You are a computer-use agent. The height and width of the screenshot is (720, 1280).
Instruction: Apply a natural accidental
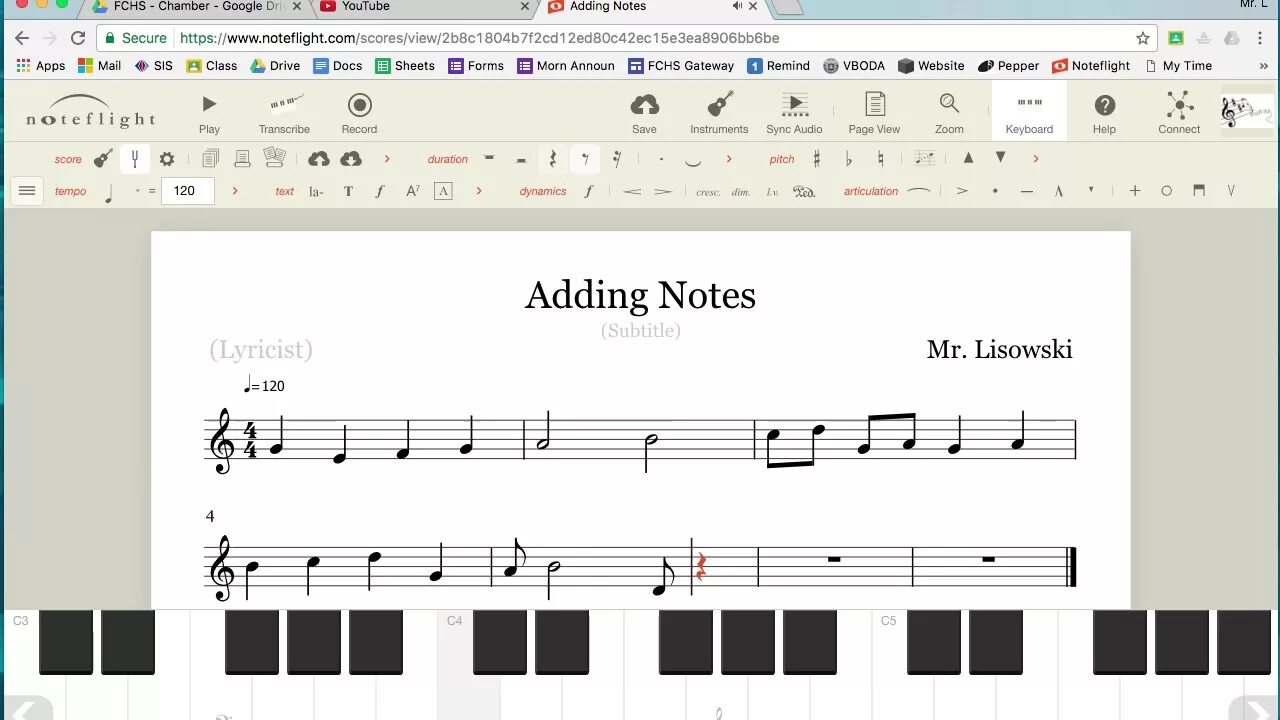point(881,159)
